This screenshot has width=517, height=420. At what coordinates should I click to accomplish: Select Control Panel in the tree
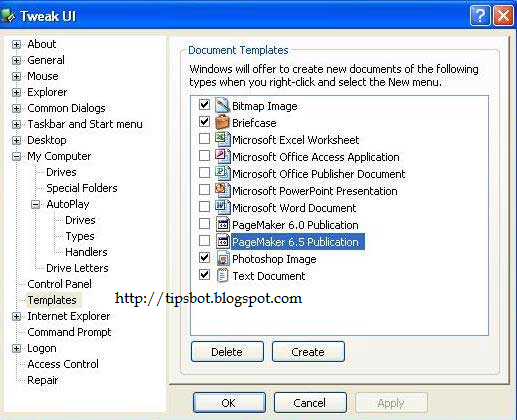tap(59, 284)
